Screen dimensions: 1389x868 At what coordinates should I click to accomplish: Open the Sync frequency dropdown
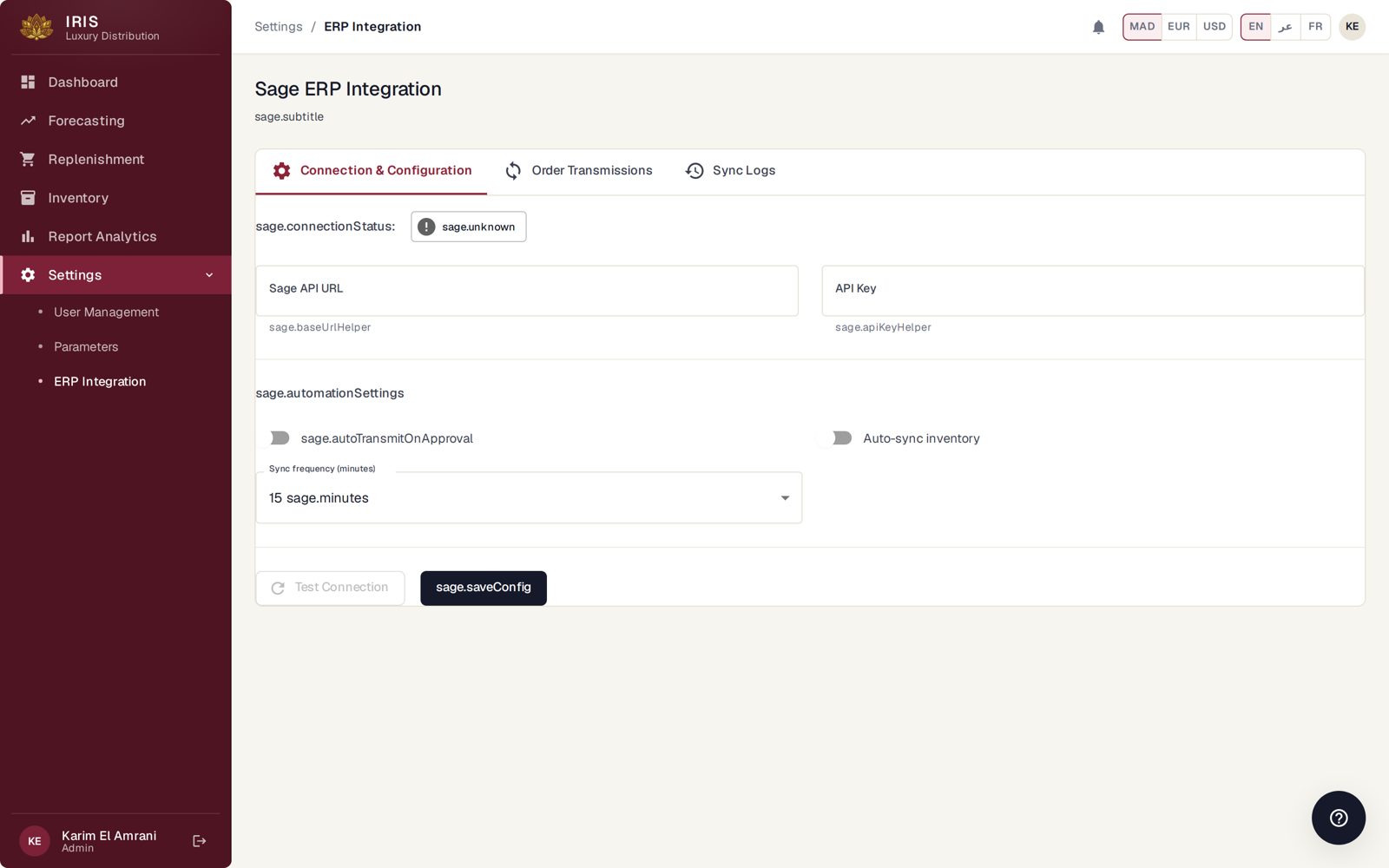point(529,497)
